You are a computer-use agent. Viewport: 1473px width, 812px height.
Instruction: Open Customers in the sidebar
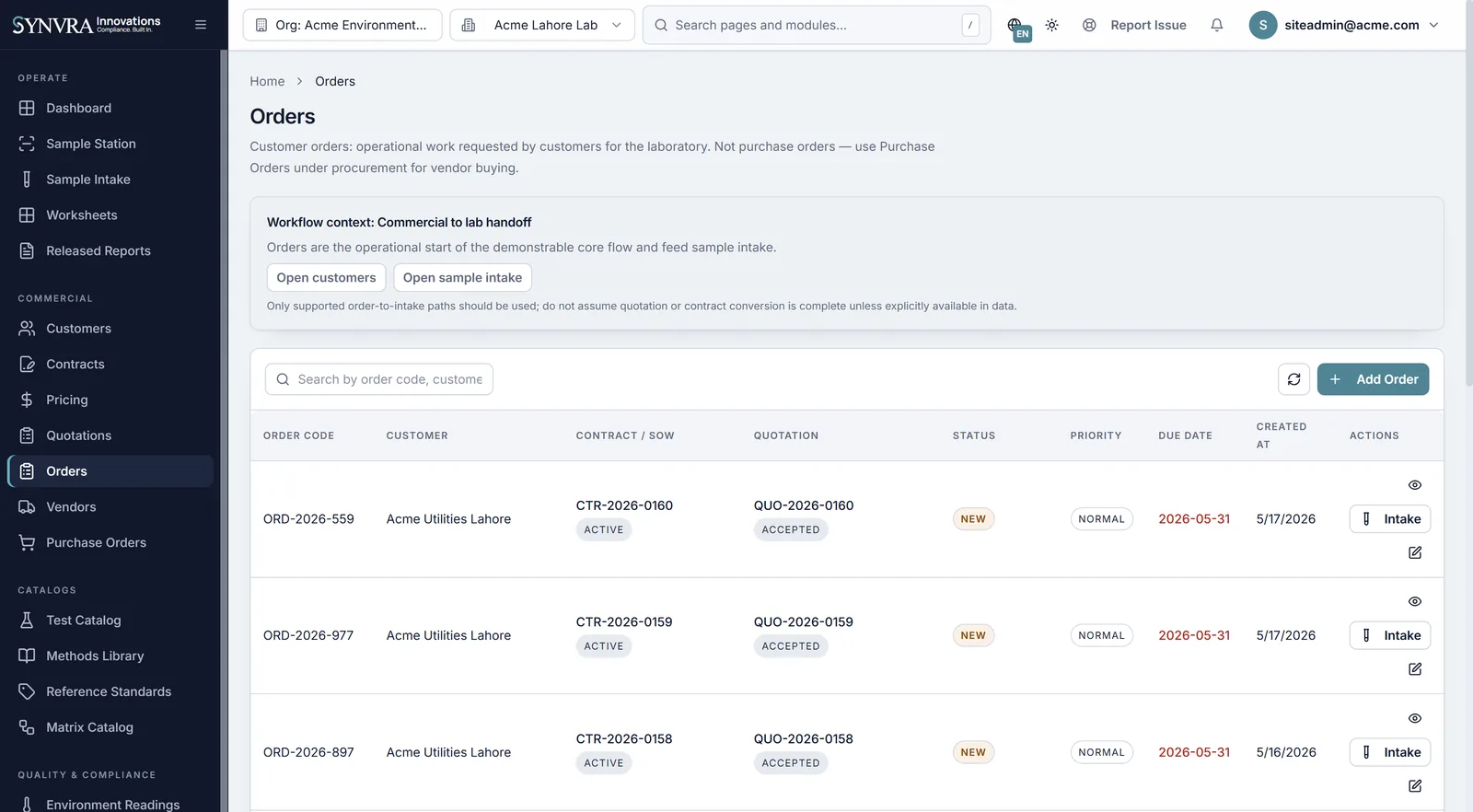(110, 329)
